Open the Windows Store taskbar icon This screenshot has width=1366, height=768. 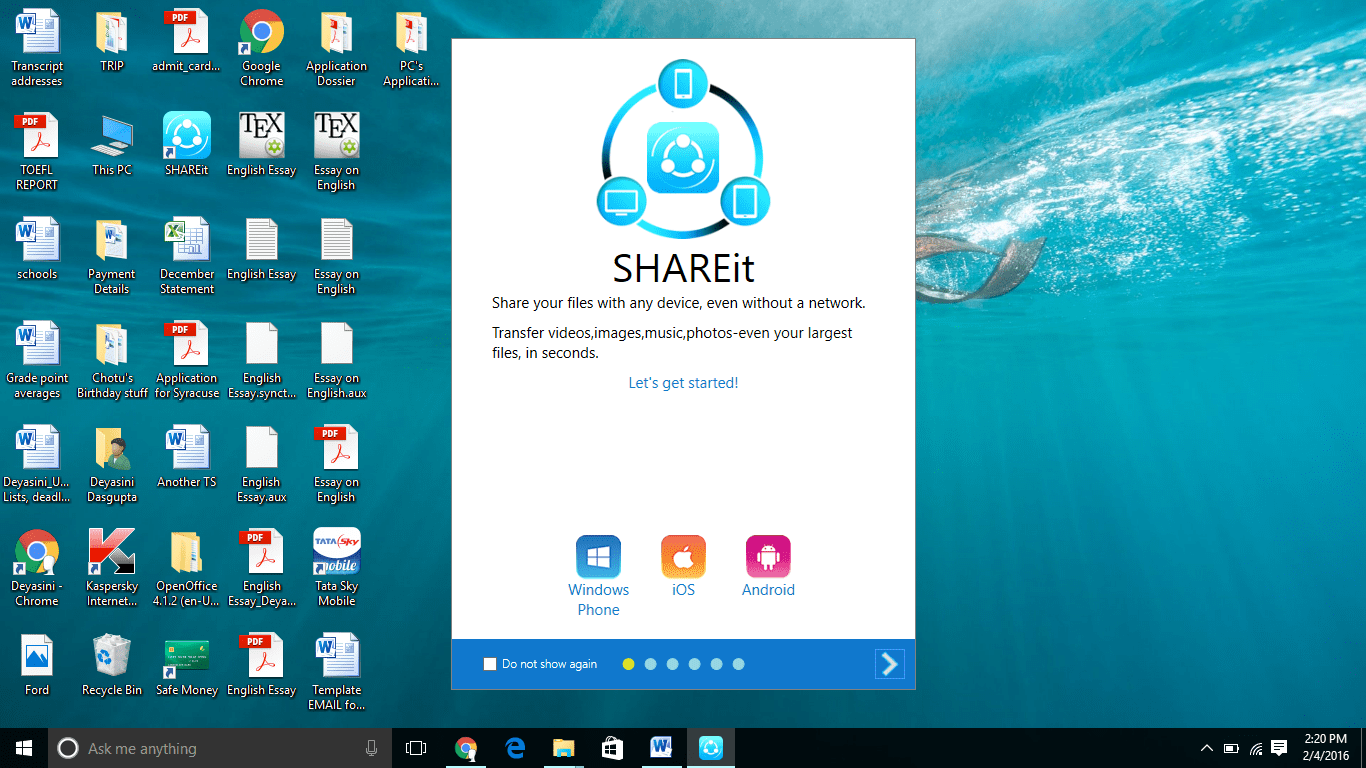(x=613, y=748)
